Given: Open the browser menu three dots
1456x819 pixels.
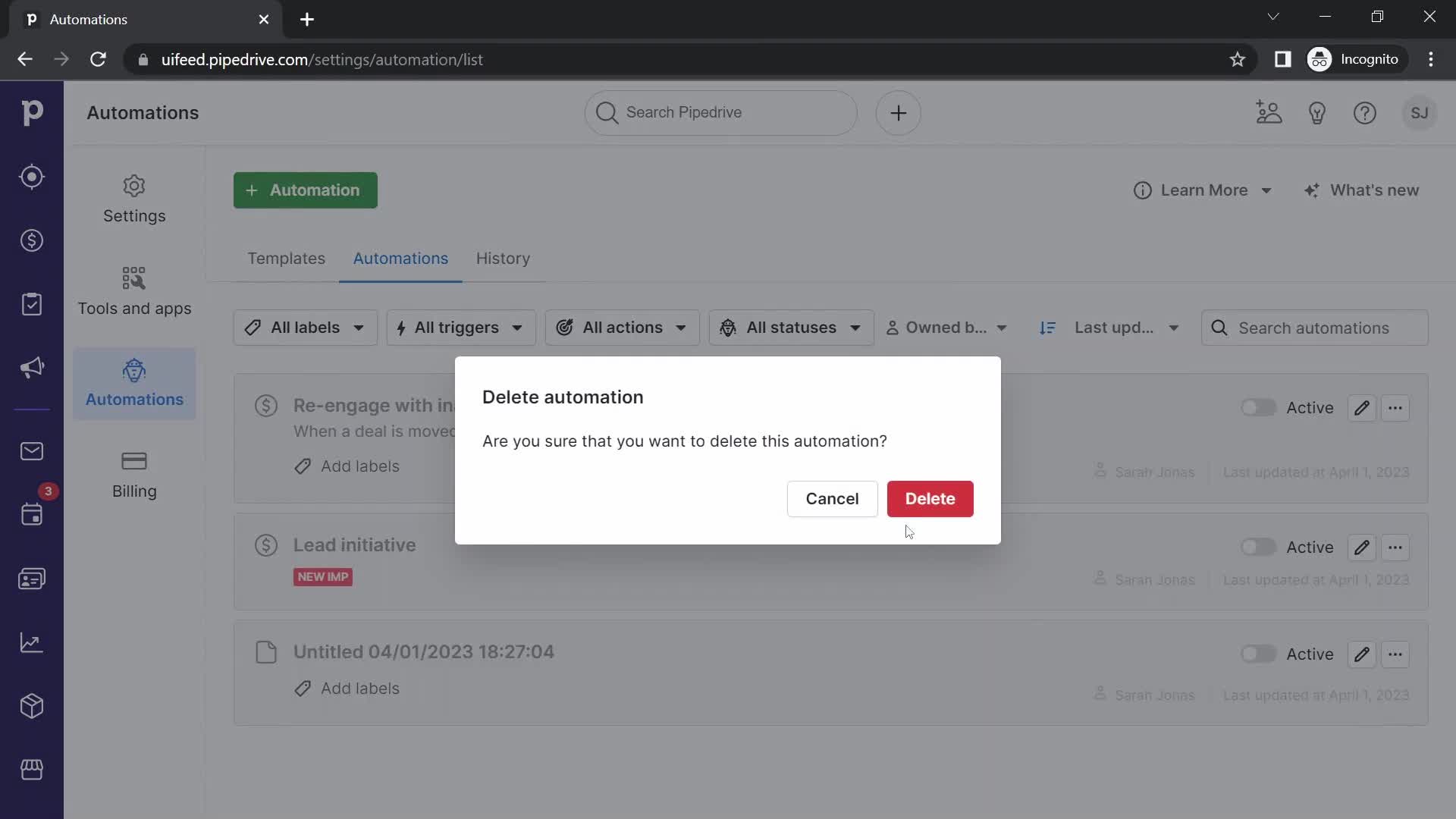Looking at the screenshot, I should pos(1431,59).
